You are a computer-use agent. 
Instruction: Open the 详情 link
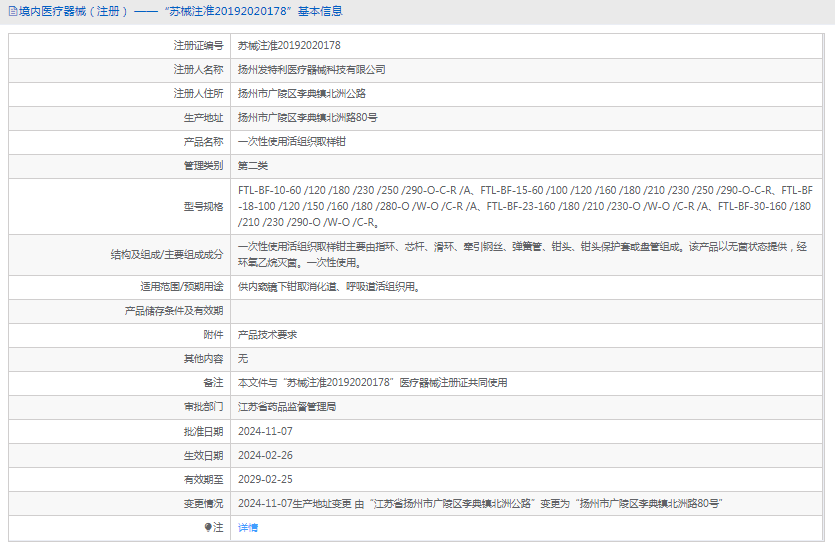click(x=248, y=528)
